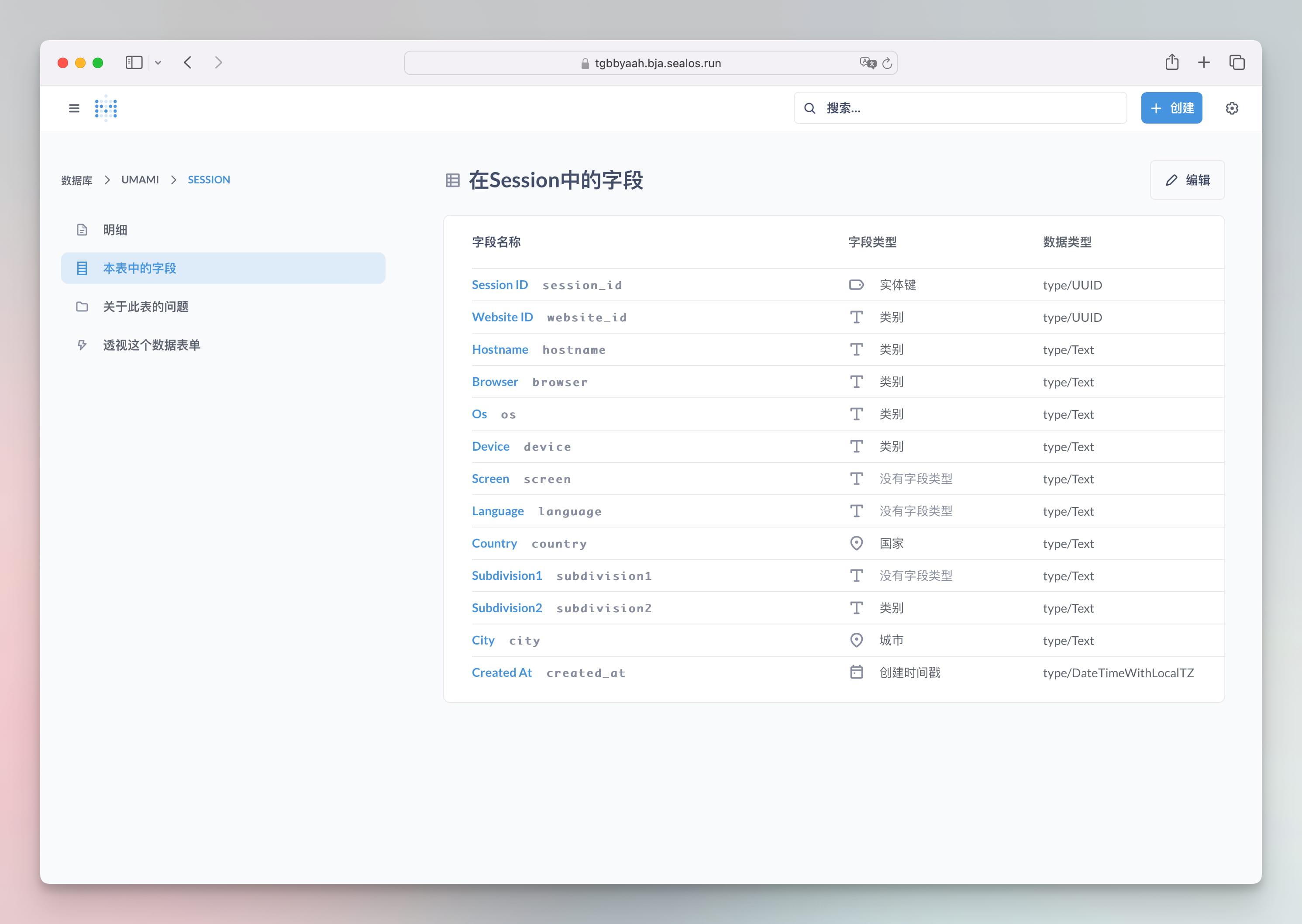This screenshot has width=1302, height=924.
Task: Click the search magnifier icon
Action: (810, 107)
